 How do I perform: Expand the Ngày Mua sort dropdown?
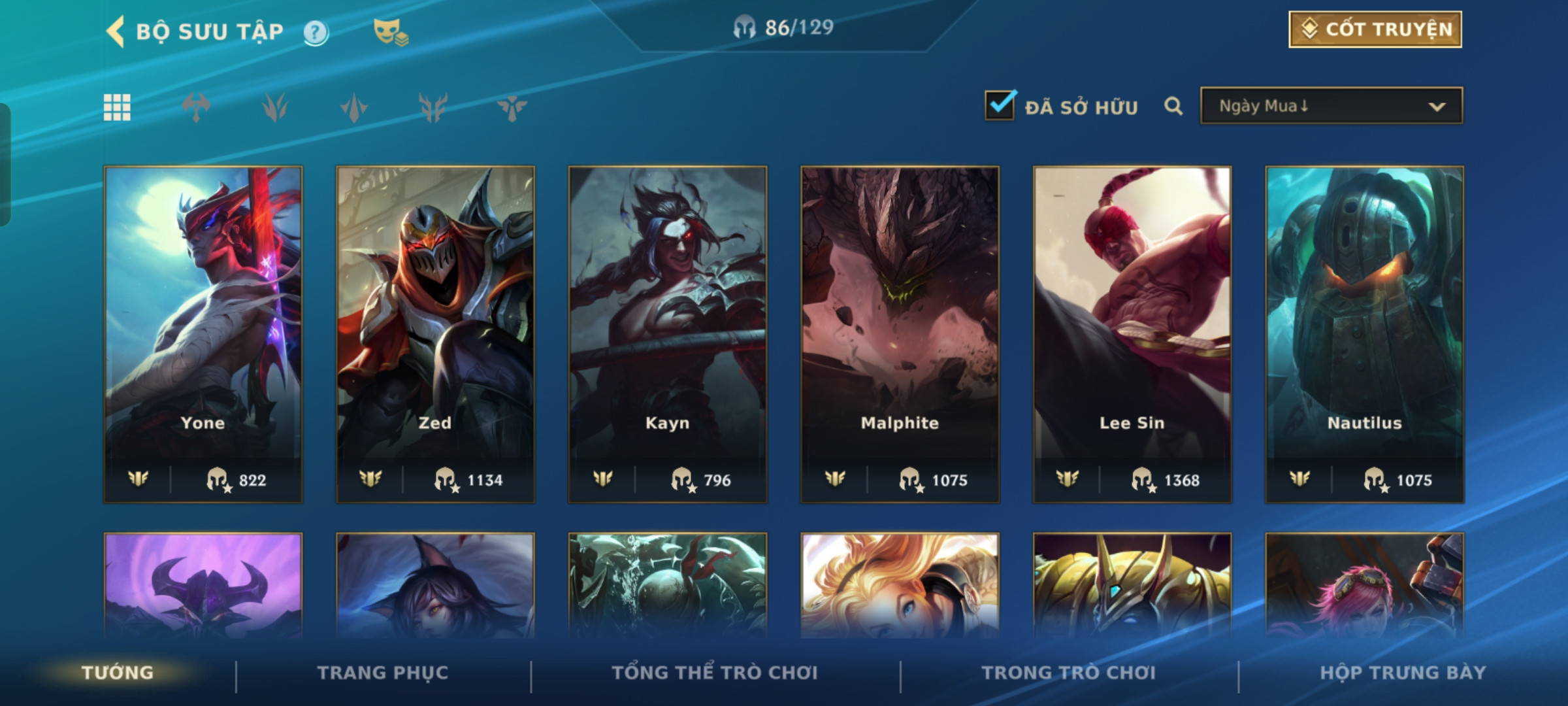point(1331,106)
